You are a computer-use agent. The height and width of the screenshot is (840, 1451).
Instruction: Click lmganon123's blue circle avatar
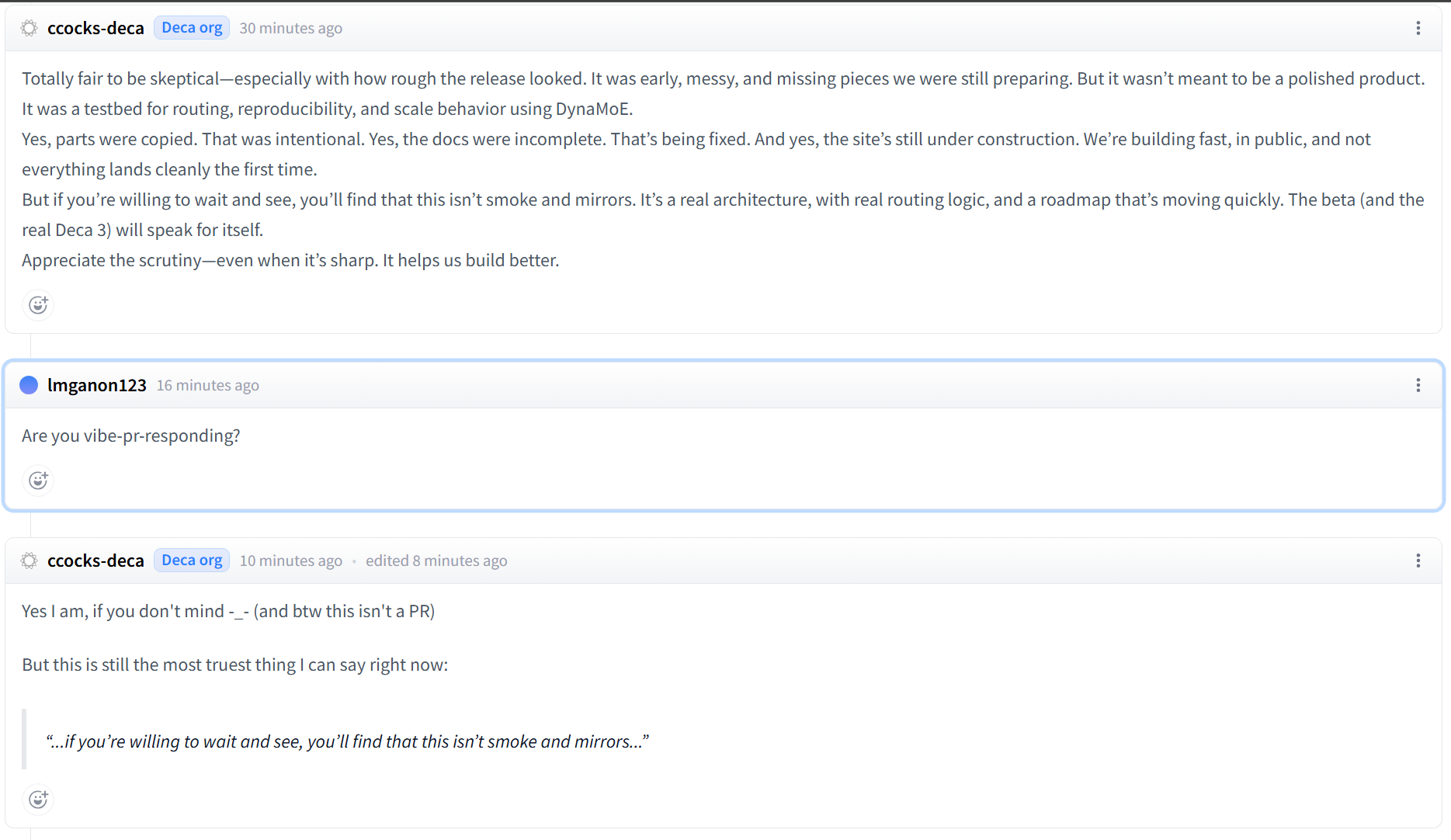click(x=29, y=385)
